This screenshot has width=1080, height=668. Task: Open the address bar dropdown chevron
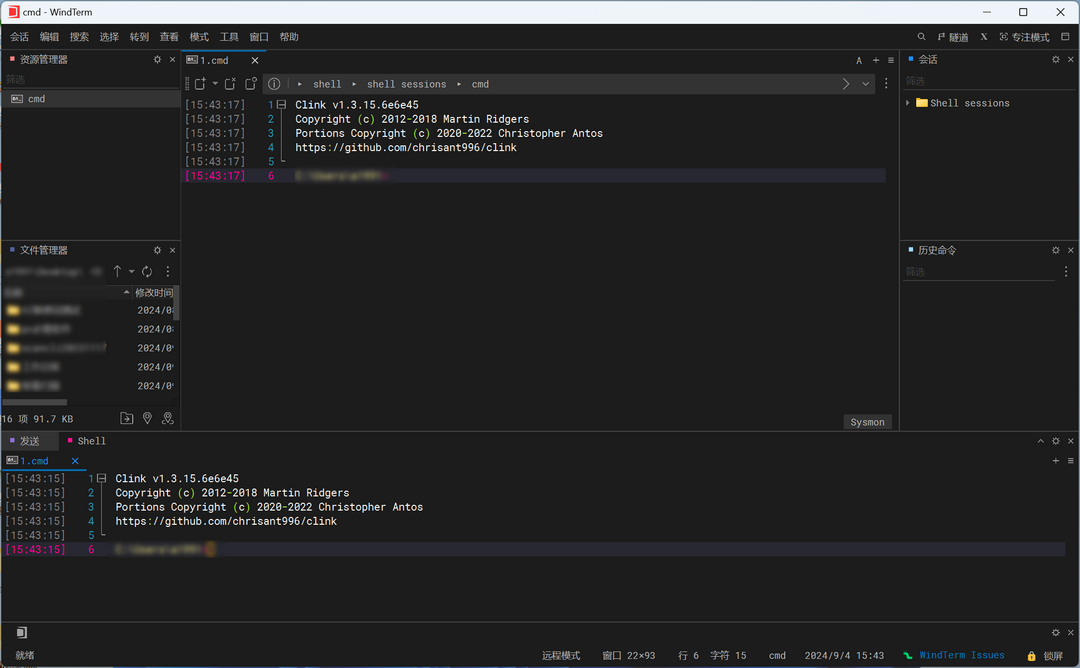click(866, 84)
